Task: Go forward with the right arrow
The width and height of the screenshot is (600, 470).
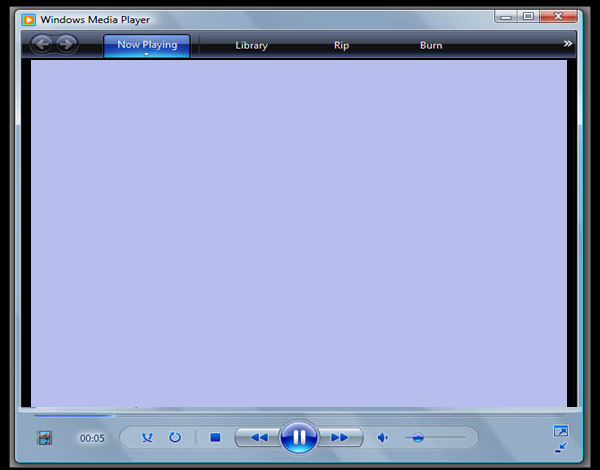Action: point(66,44)
